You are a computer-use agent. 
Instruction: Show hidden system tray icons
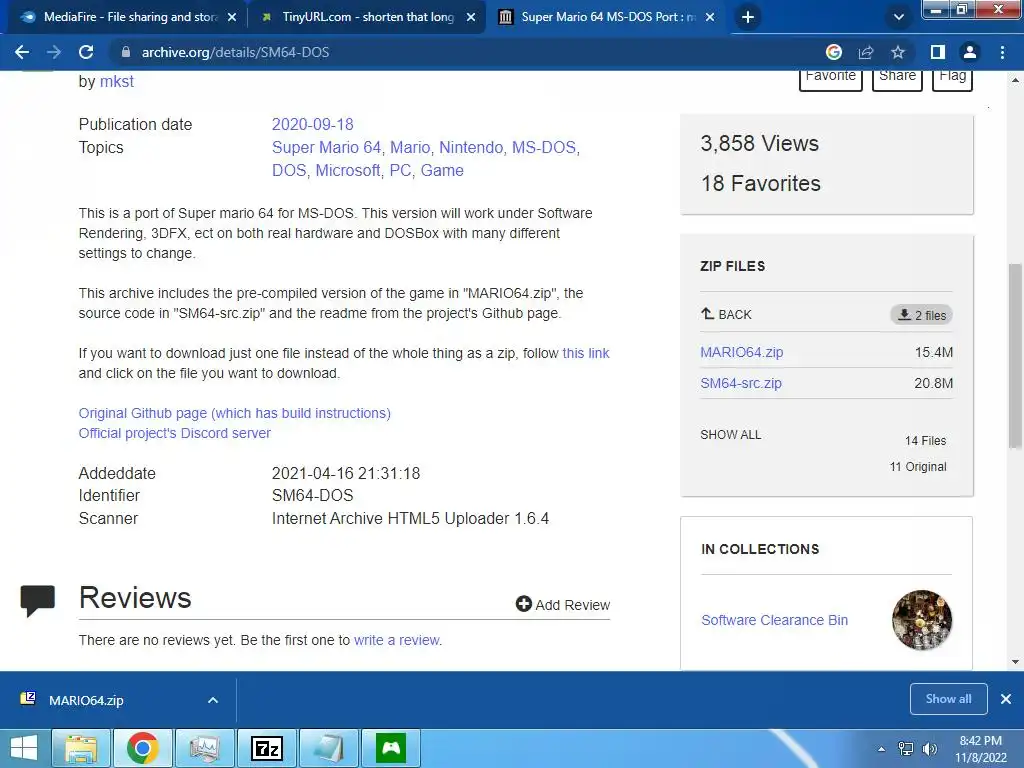click(882, 749)
